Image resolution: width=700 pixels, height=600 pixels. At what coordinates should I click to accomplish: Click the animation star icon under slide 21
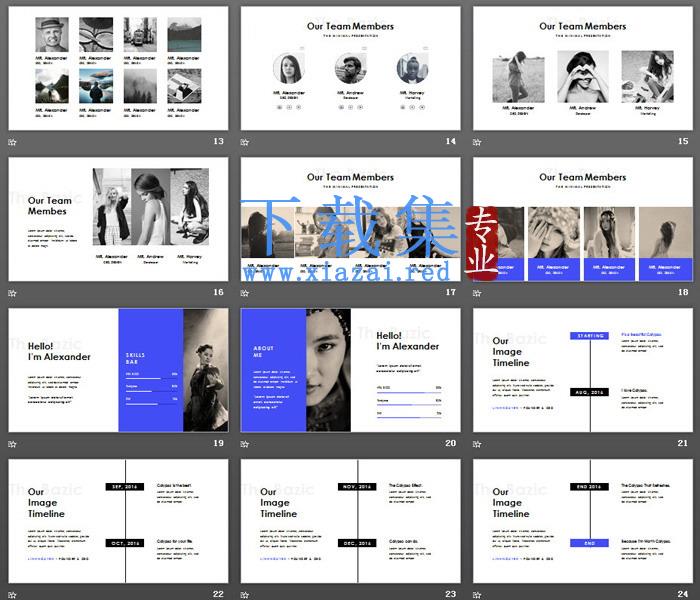[x=477, y=444]
